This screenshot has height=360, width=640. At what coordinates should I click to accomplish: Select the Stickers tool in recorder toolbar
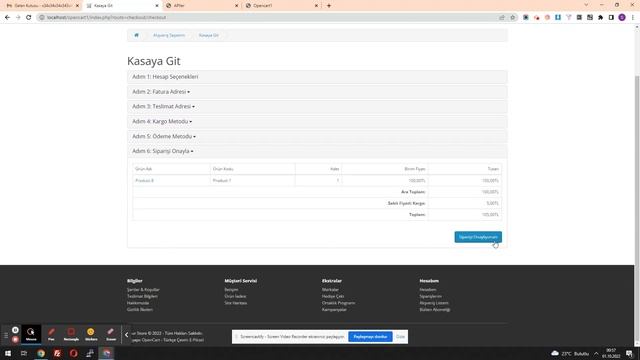(x=91, y=333)
